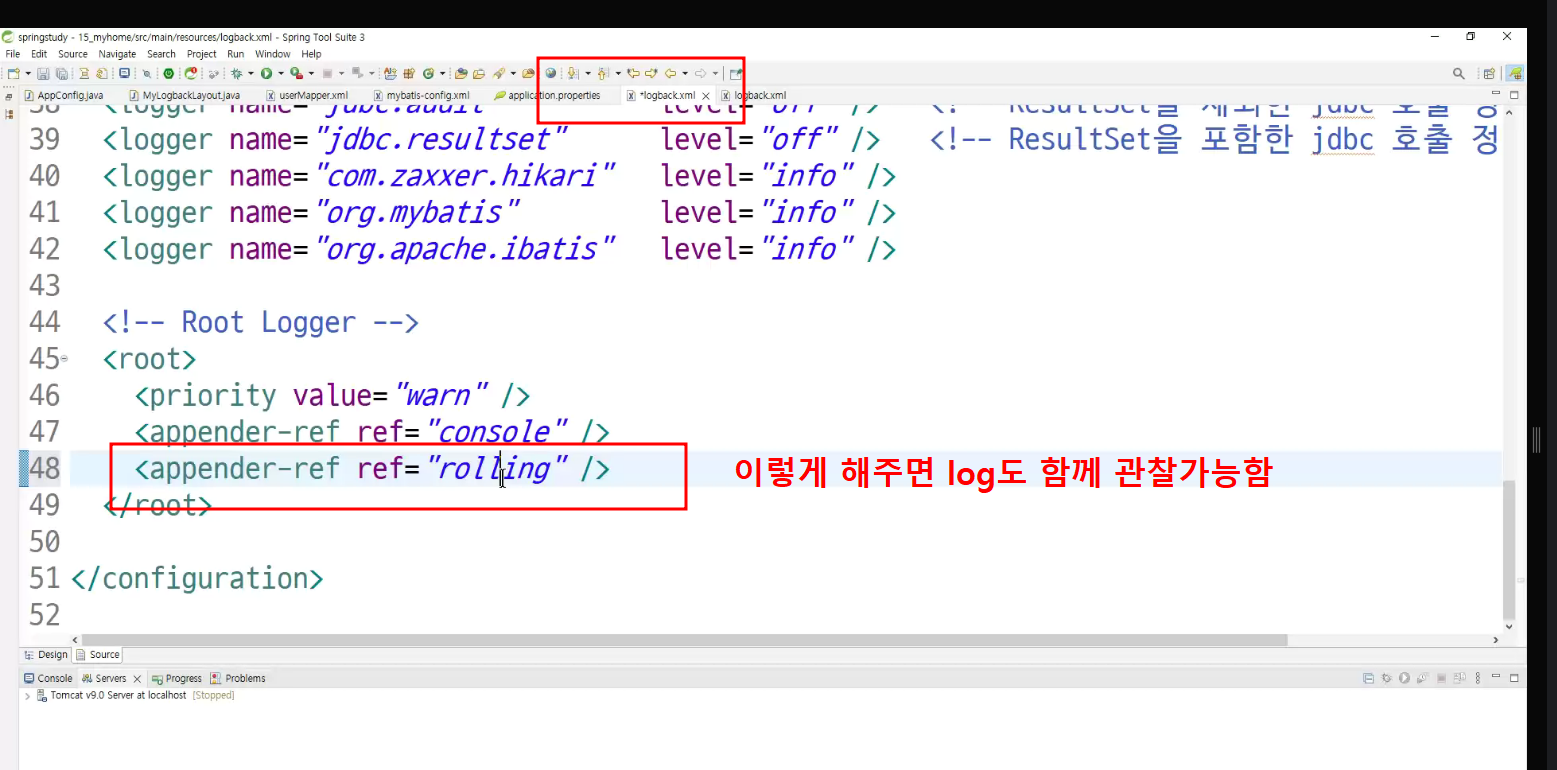Viewport: 1557px width, 770px height.
Task: Click the Open Web Browser globe icon
Action: [x=551, y=73]
